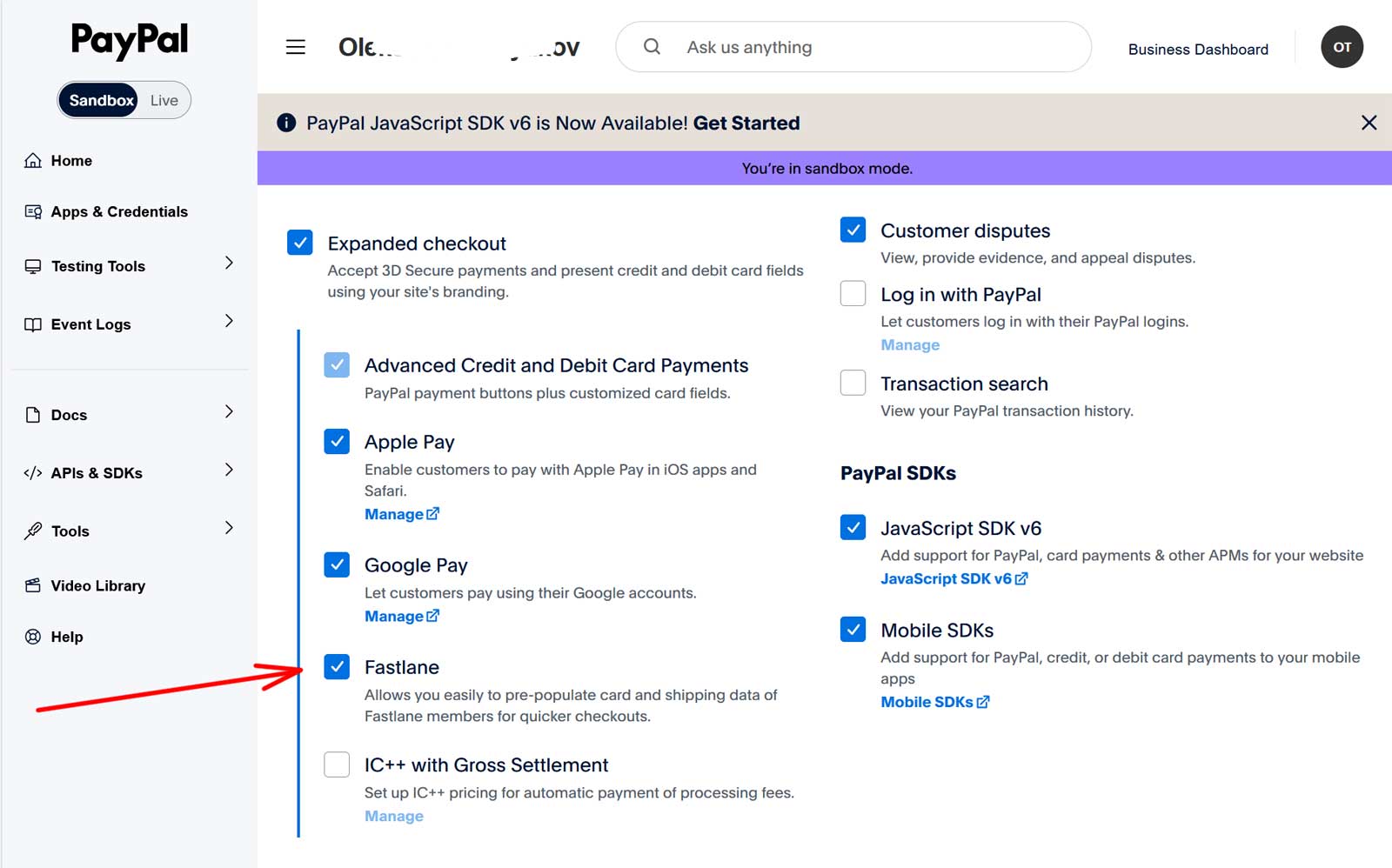1392x868 pixels.
Task: Click the Home house icon
Action: [33, 160]
